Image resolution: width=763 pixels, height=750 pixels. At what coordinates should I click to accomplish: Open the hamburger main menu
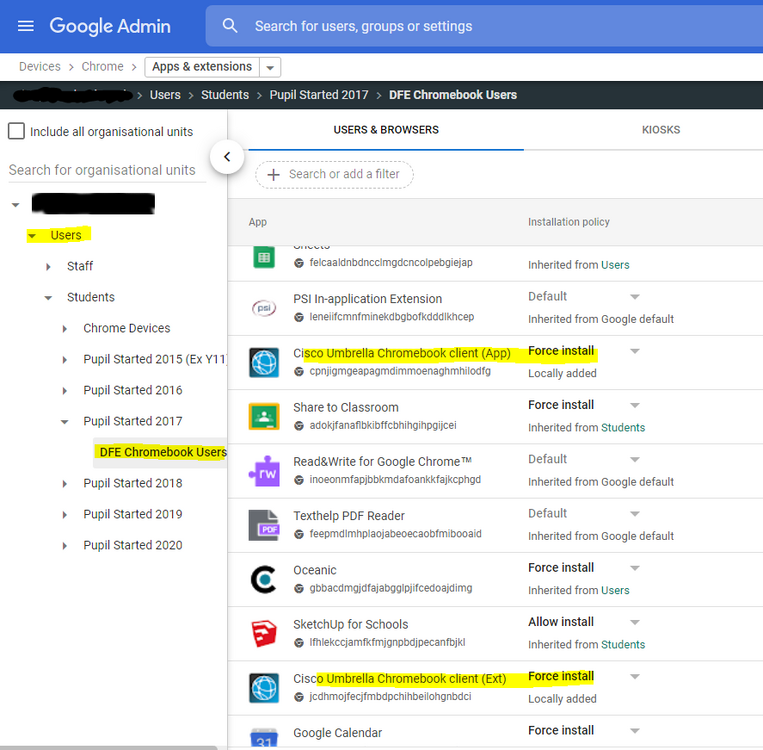[x=26, y=26]
